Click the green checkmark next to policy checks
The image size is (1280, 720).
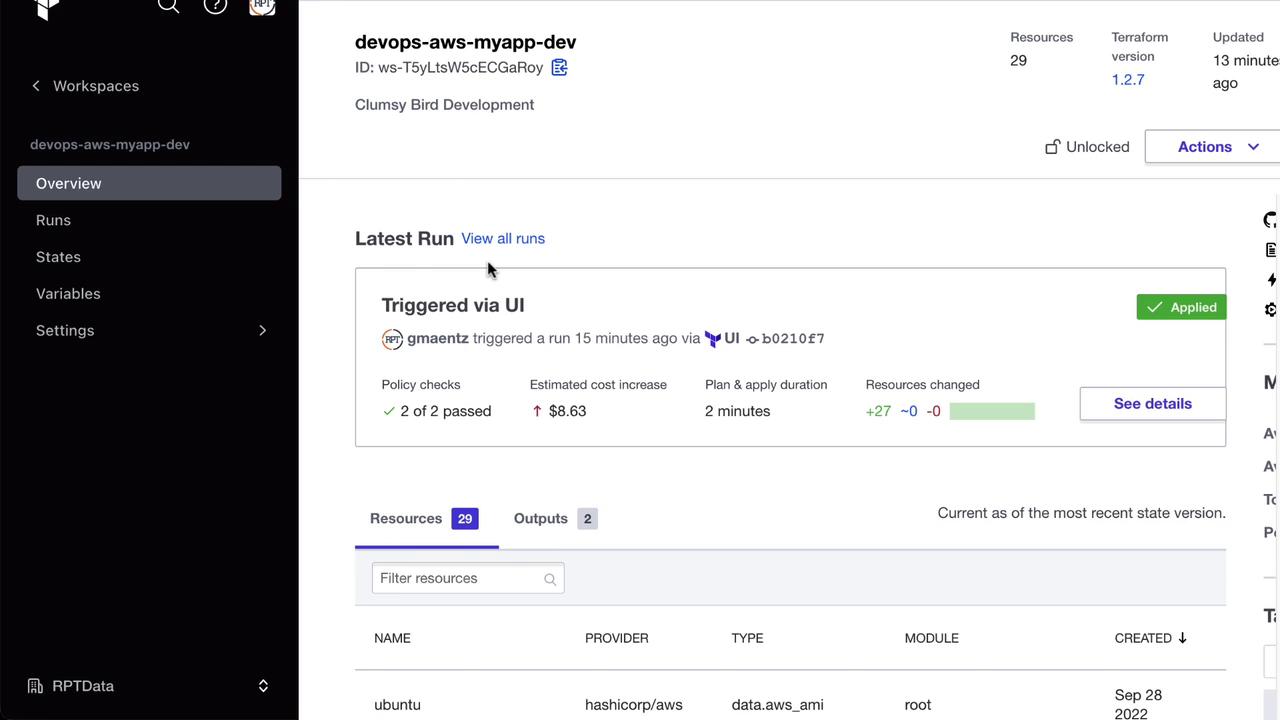[x=389, y=411]
